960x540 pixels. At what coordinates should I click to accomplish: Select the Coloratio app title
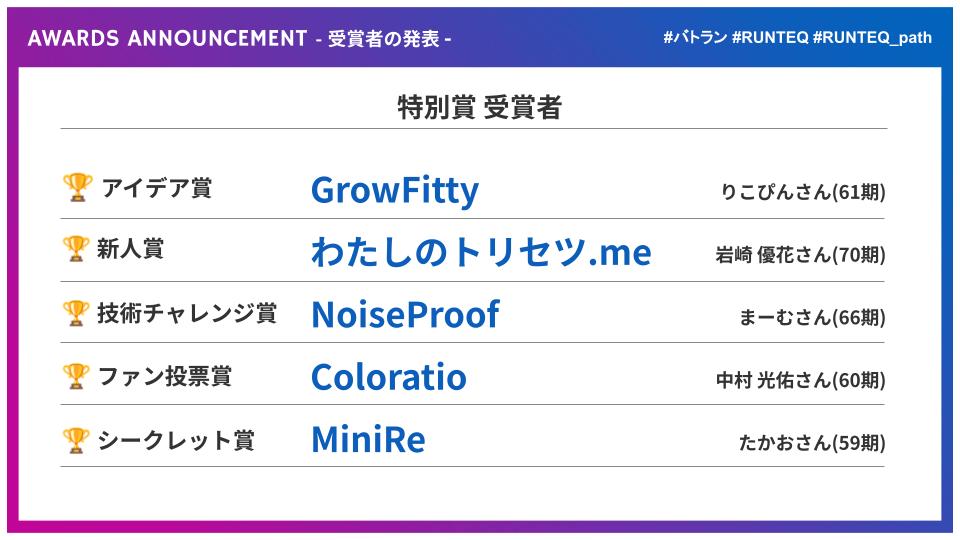coord(389,377)
